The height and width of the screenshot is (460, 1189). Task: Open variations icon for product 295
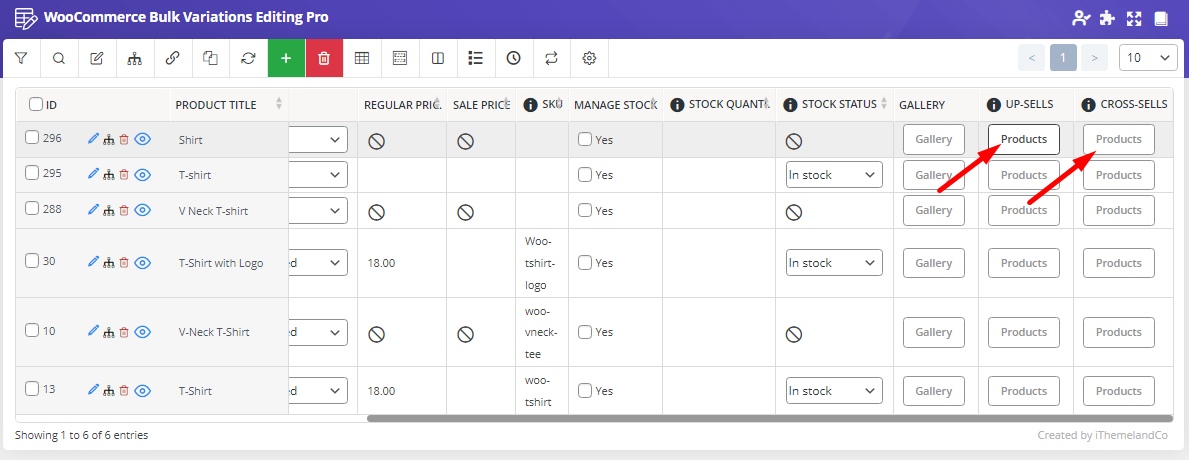(x=109, y=174)
